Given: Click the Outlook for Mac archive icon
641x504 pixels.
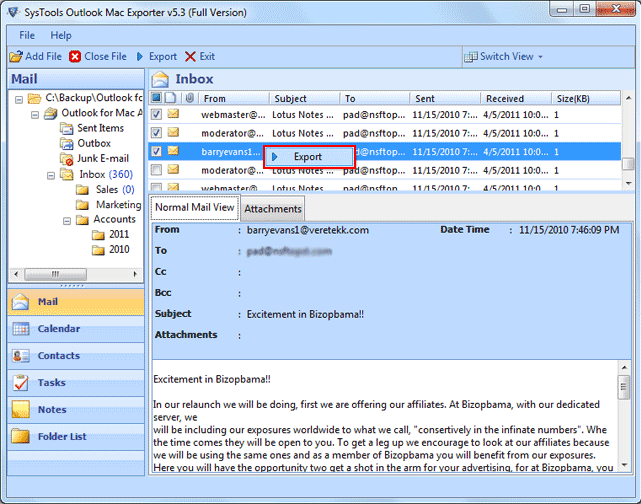Looking at the screenshot, I should [51, 113].
